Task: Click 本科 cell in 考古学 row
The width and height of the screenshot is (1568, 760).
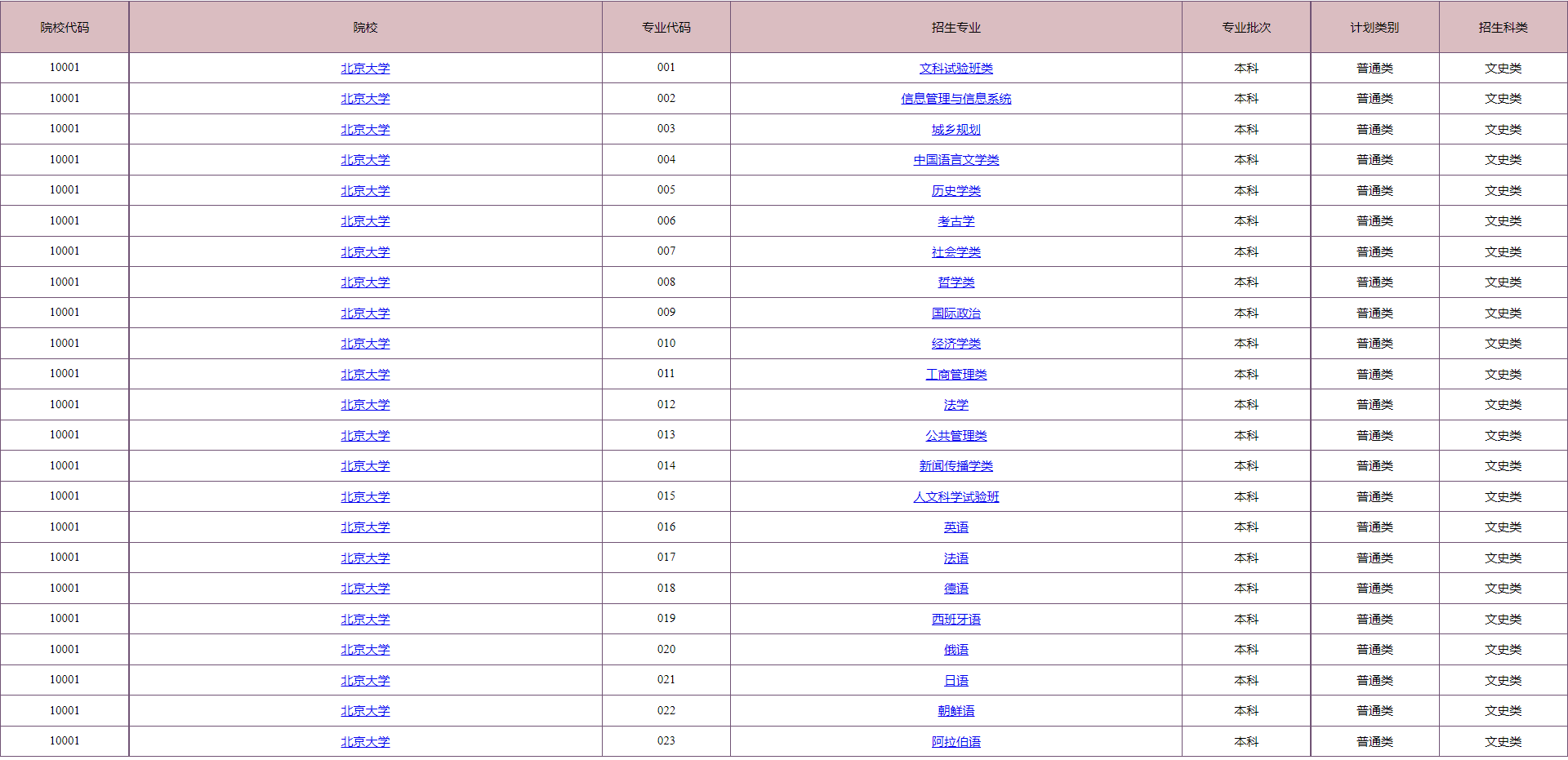Action: (x=1246, y=221)
